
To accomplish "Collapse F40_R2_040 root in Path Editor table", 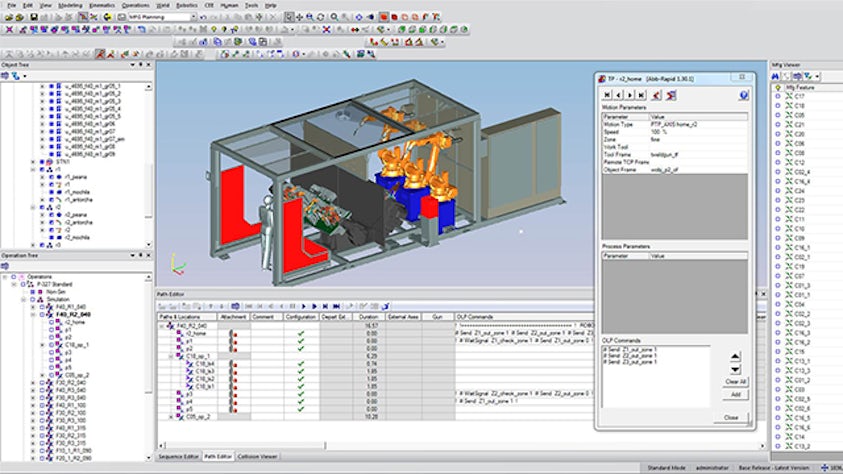I will (162, 326).
